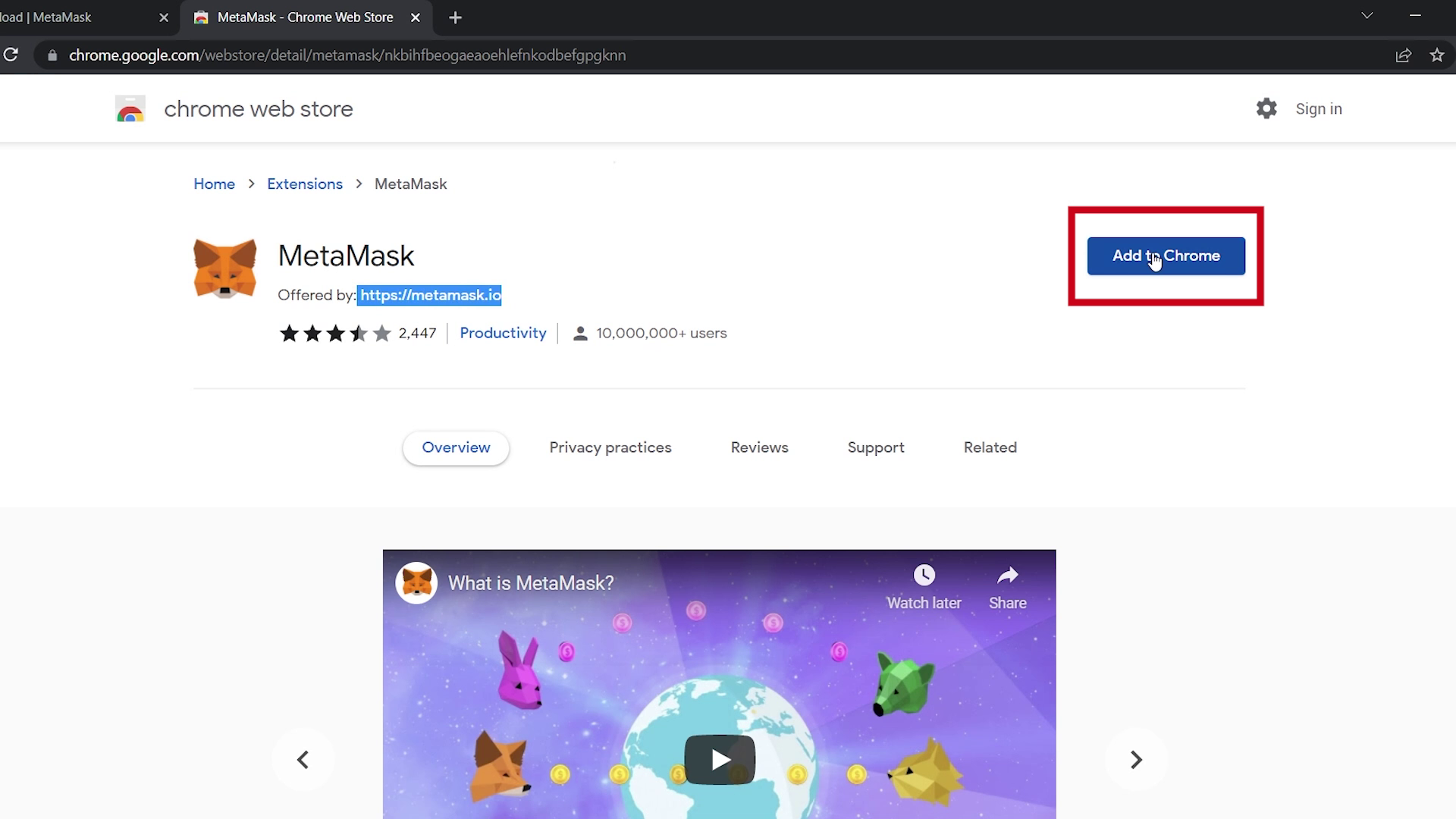Click the MetaMask fox extension icon
Viewport: 1456px width, 819px height.
tap(224, 268)
